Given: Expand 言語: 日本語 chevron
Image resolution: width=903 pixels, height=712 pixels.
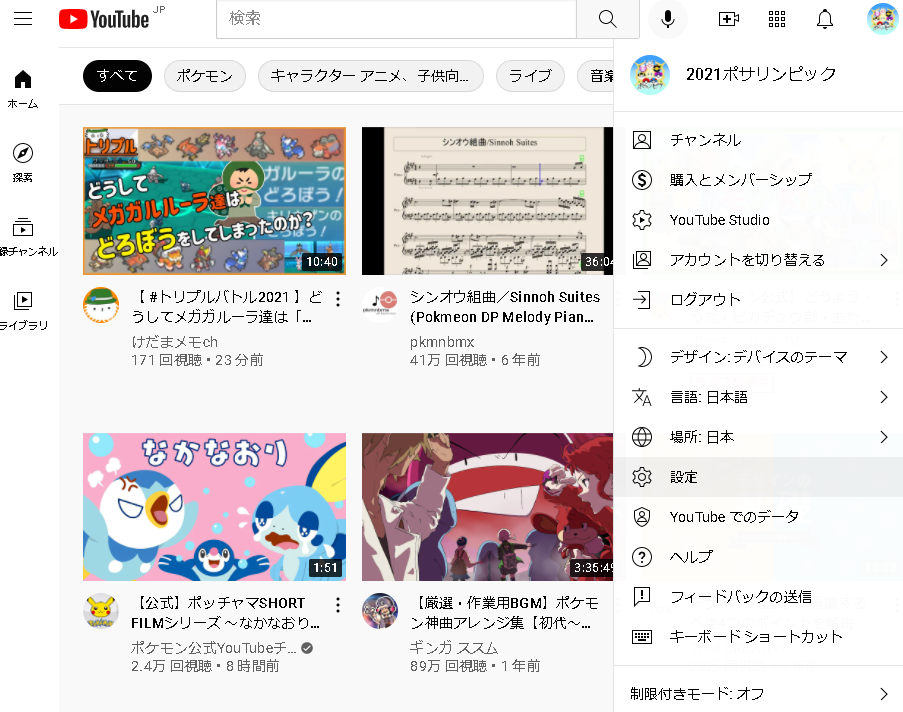Looking at the screenshot, I should 884,397.
